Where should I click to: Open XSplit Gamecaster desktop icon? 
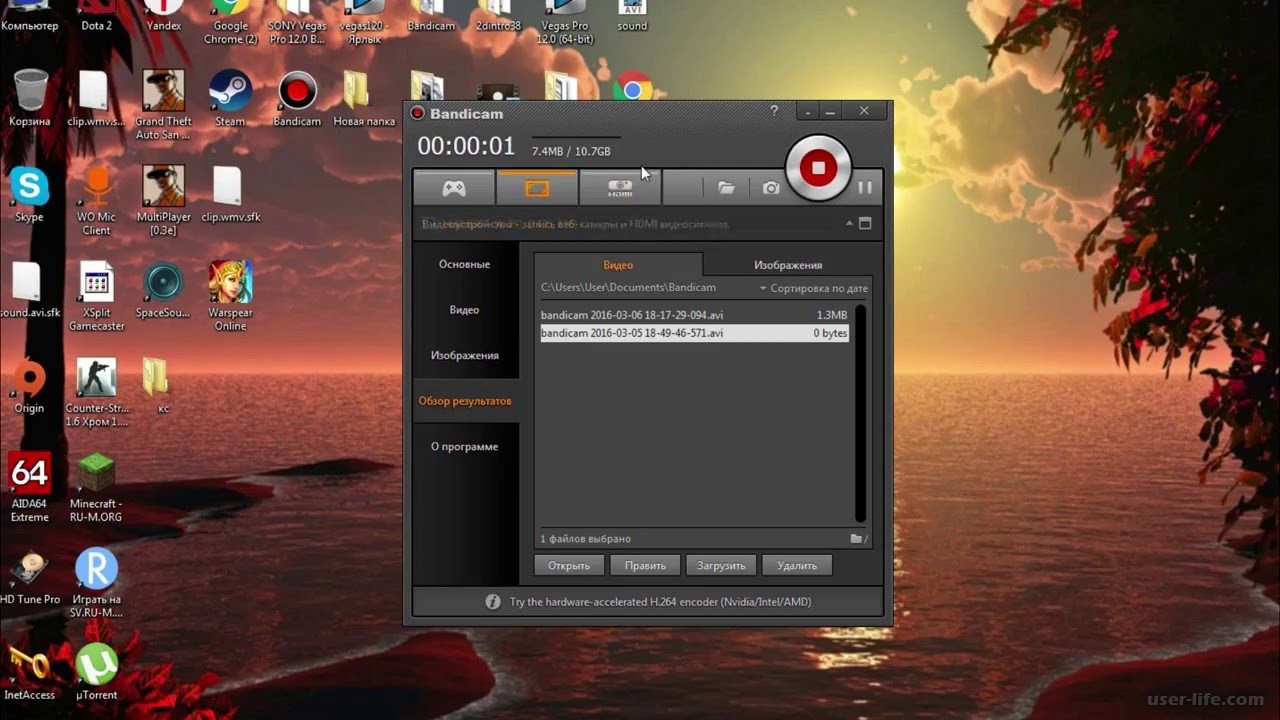pos(97,296)
